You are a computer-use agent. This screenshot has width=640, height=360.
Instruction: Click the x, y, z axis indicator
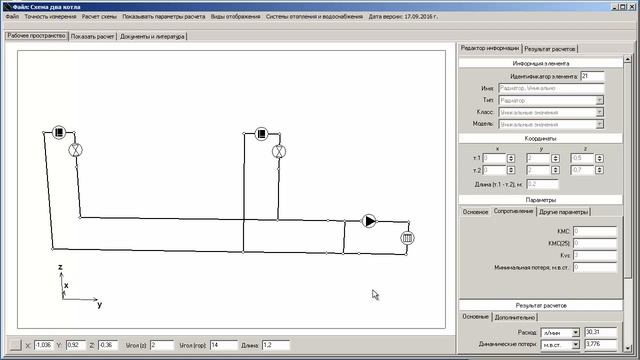(x=80, y=286)
